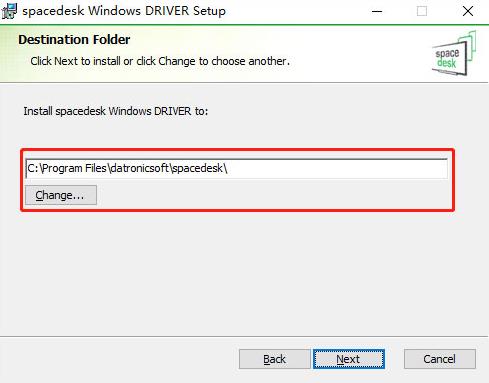Minimize the spacedesk Setup window

(377, 11)
